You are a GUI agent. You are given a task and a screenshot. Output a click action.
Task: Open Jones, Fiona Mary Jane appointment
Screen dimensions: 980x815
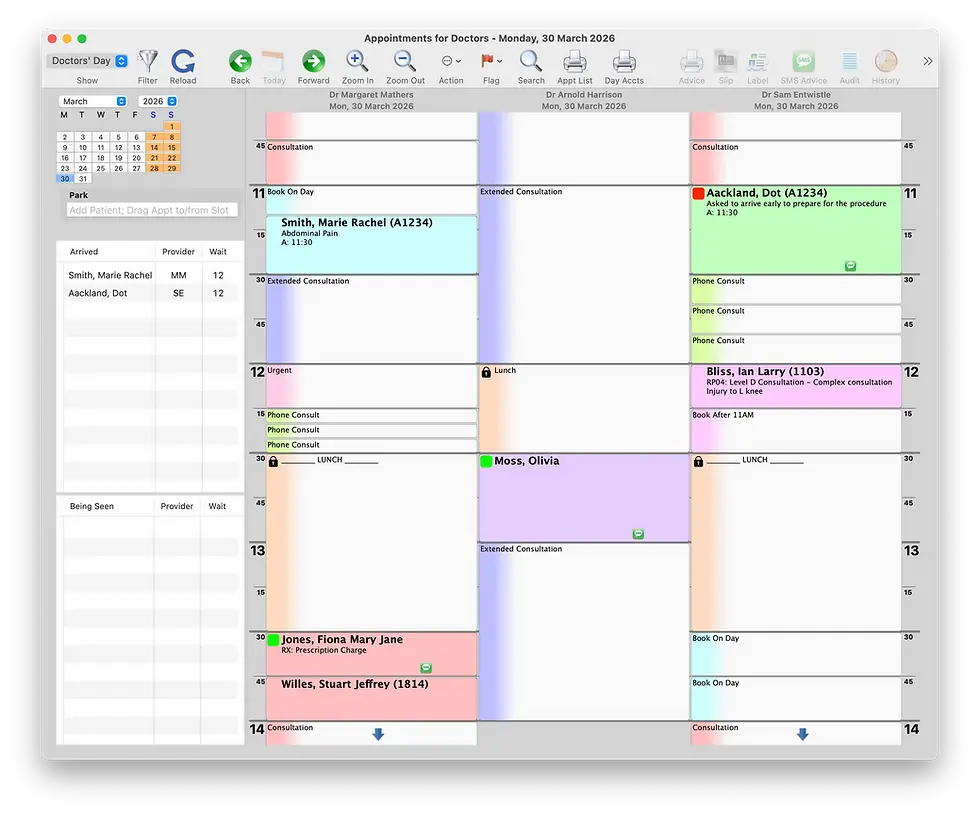coord(371,653)
